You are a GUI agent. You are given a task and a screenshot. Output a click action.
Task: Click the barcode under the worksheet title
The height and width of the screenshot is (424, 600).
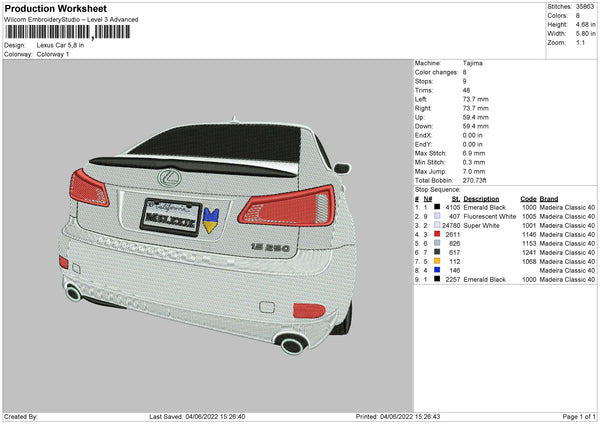(68, 32)
